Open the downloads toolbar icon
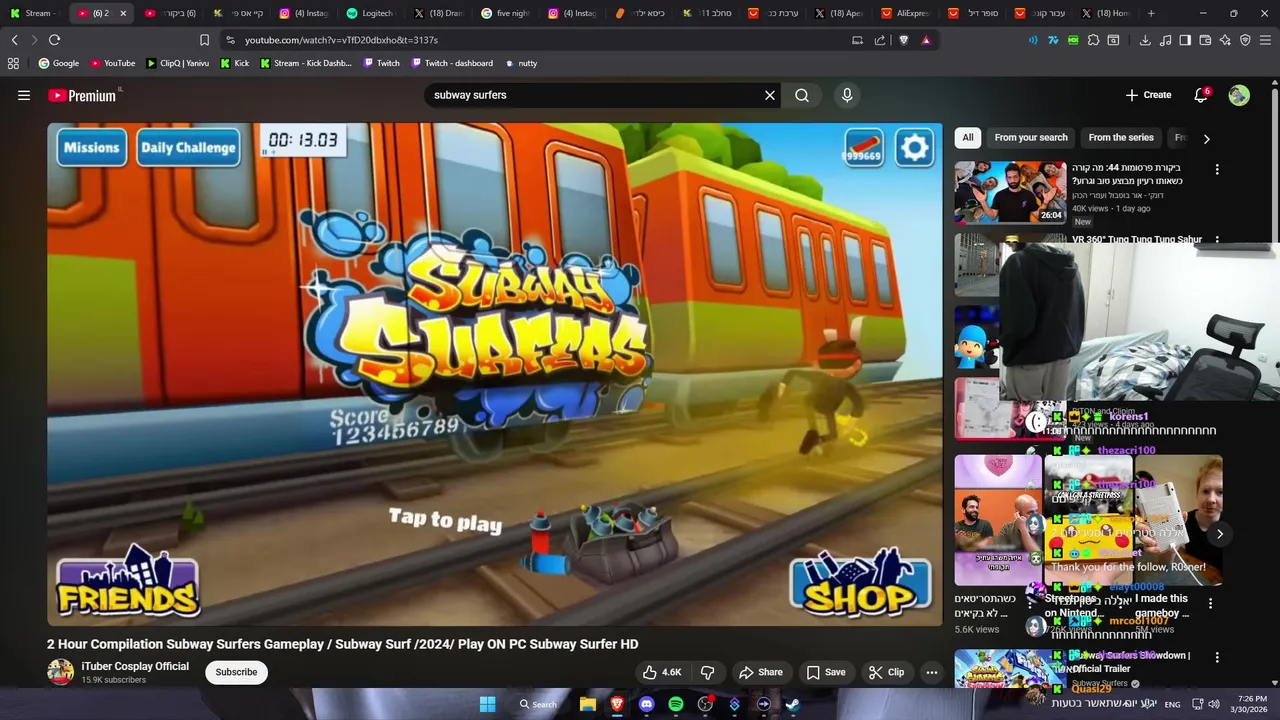The image size is (1280, 720). pos(1145,40)
